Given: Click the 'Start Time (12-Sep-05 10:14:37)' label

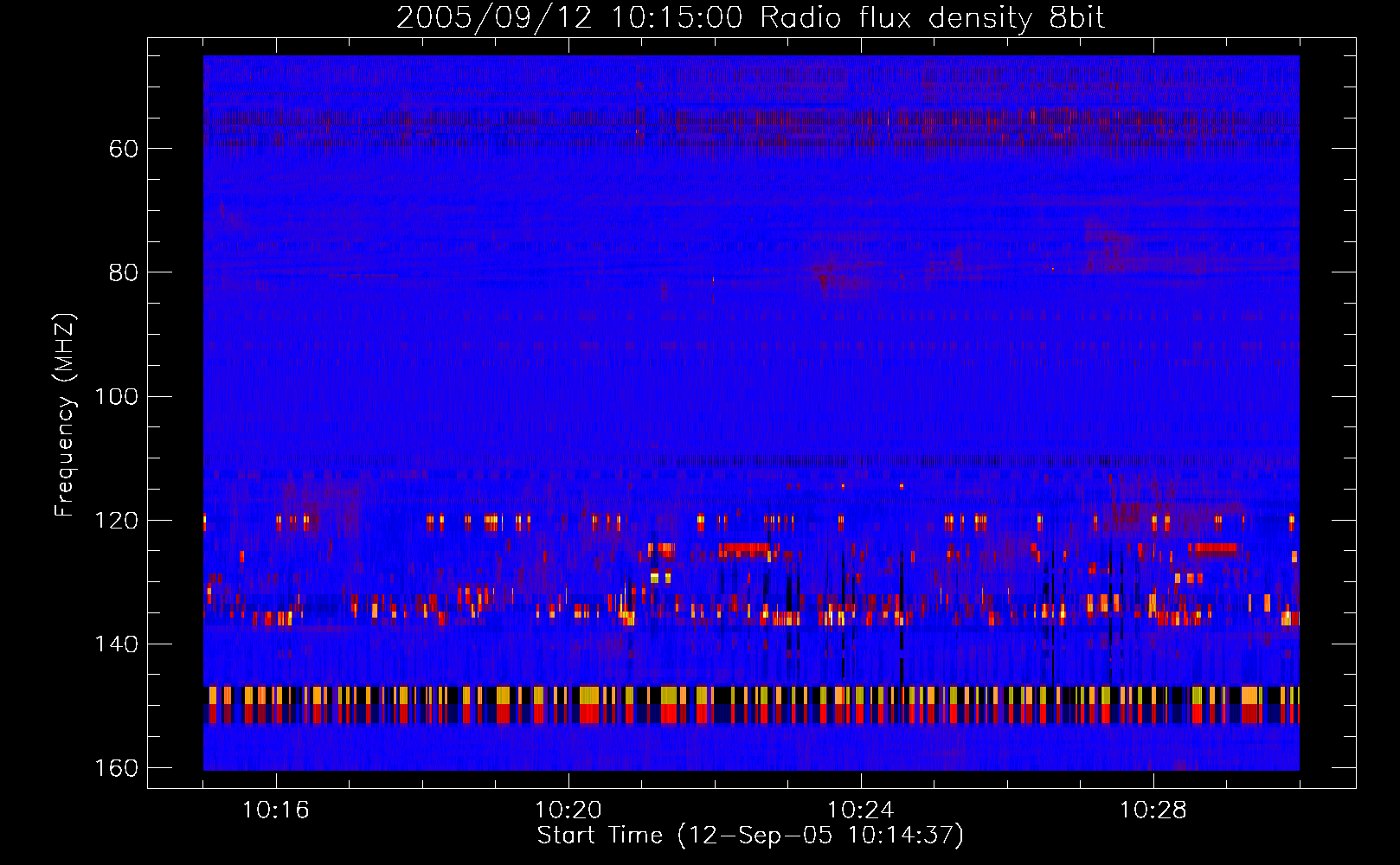Looking at the screenshot, I should coord(750,836).
